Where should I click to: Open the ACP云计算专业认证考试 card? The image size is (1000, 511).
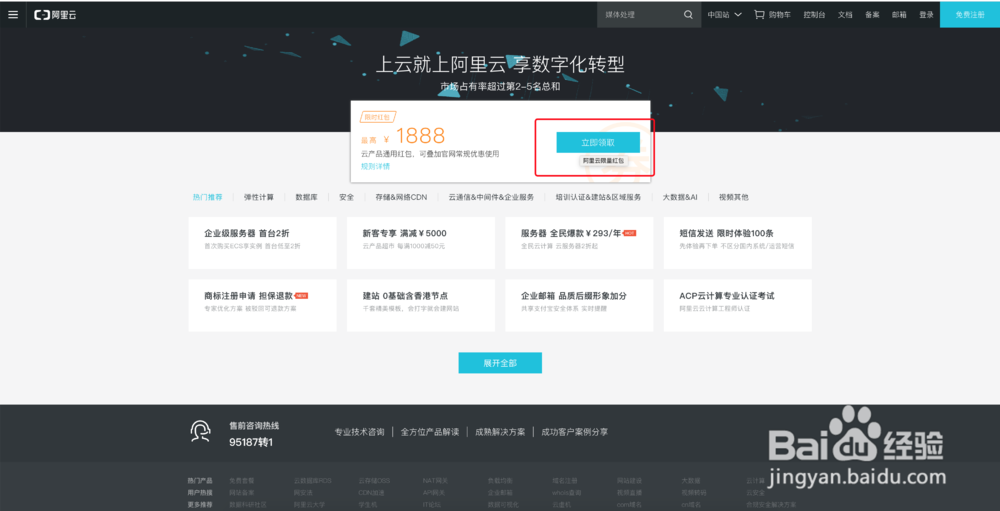737,305
